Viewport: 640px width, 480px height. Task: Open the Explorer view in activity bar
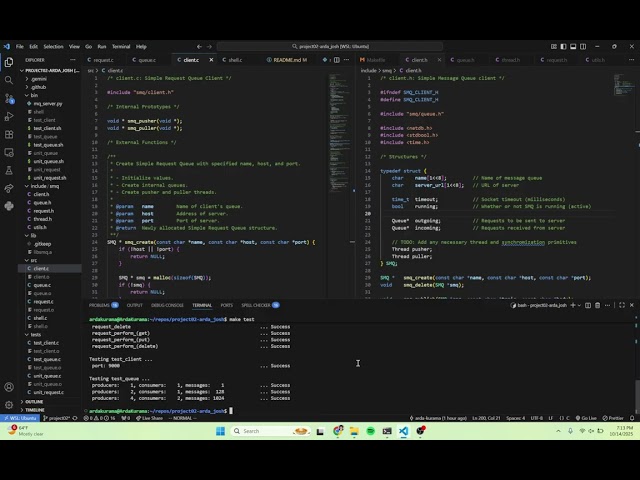[x=9, y=62]
